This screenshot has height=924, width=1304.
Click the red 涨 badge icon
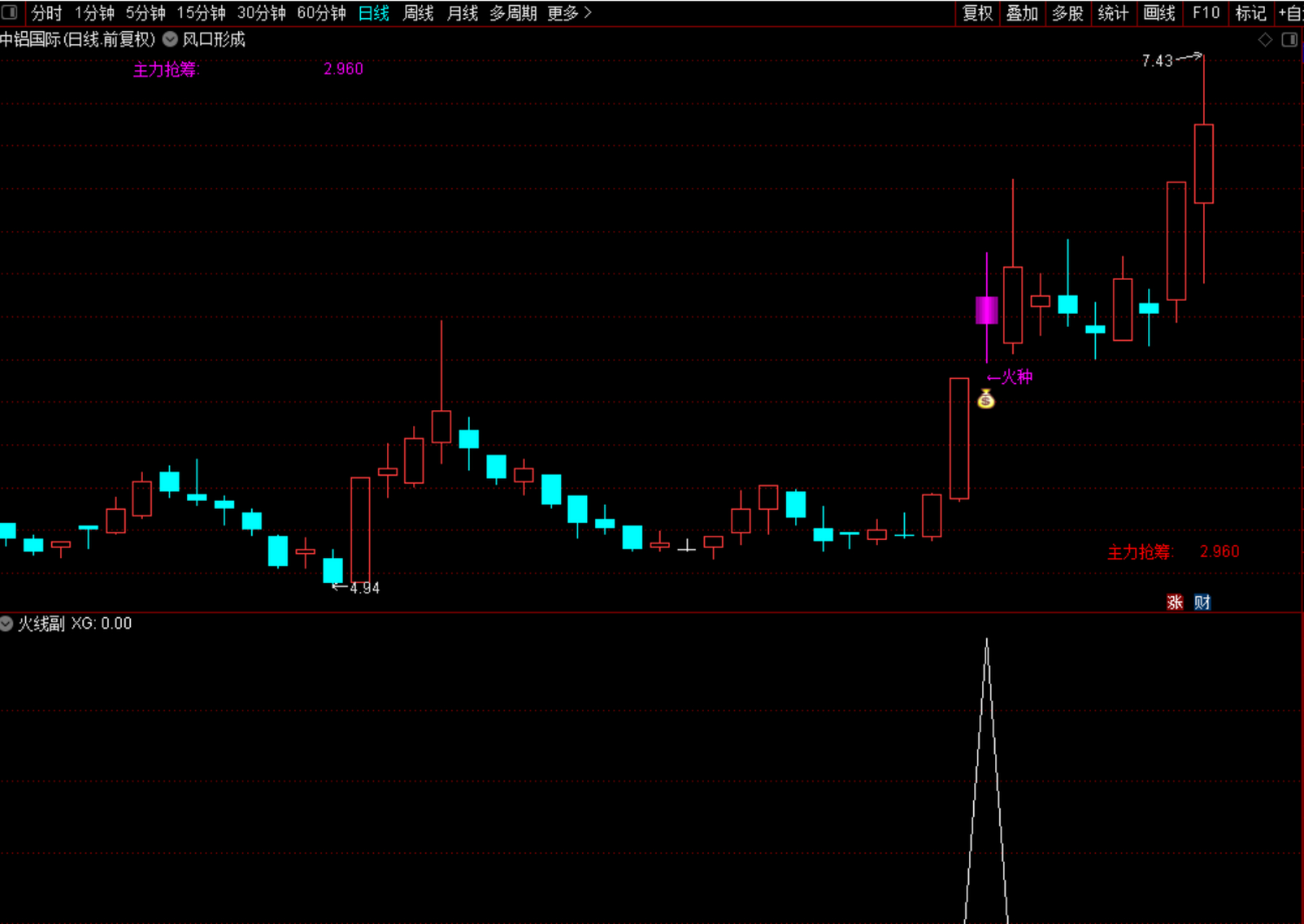[1175, 602]
